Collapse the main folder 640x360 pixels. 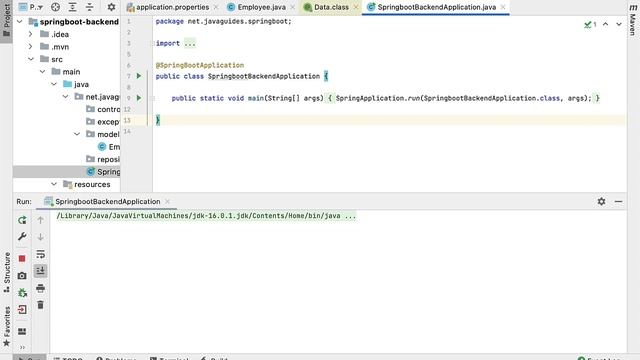(x=42, y=72)
